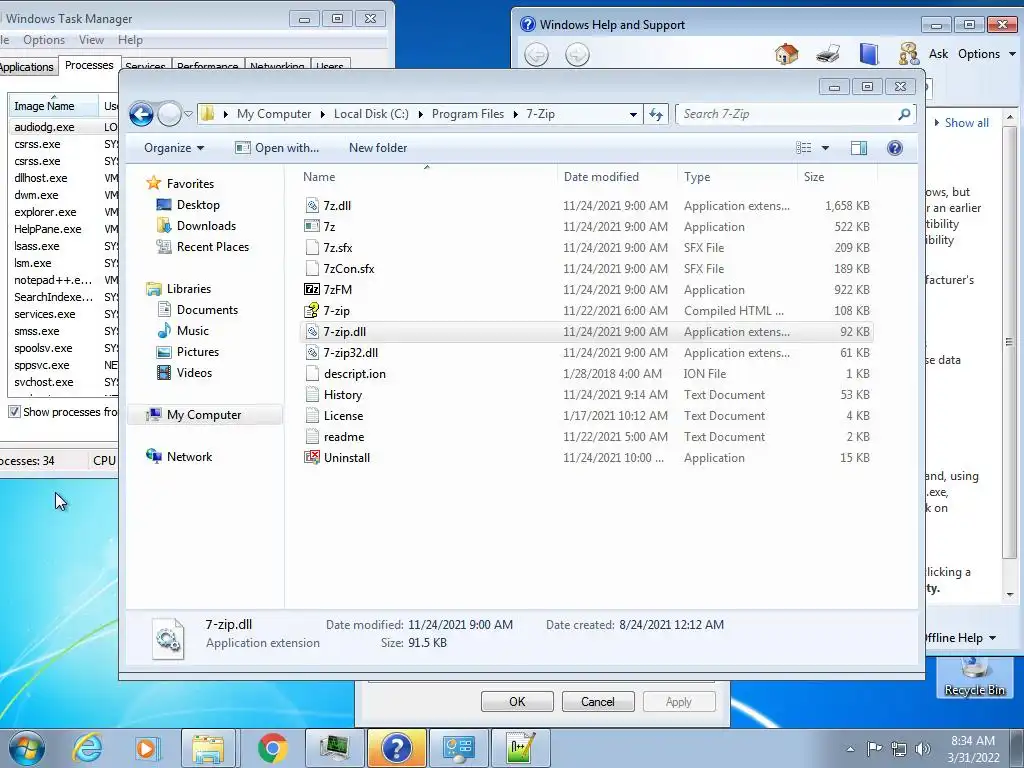This screenshot has width=1024, height=768.
Task: Open Google Chrome from taskbar
Action: point(272,748)
